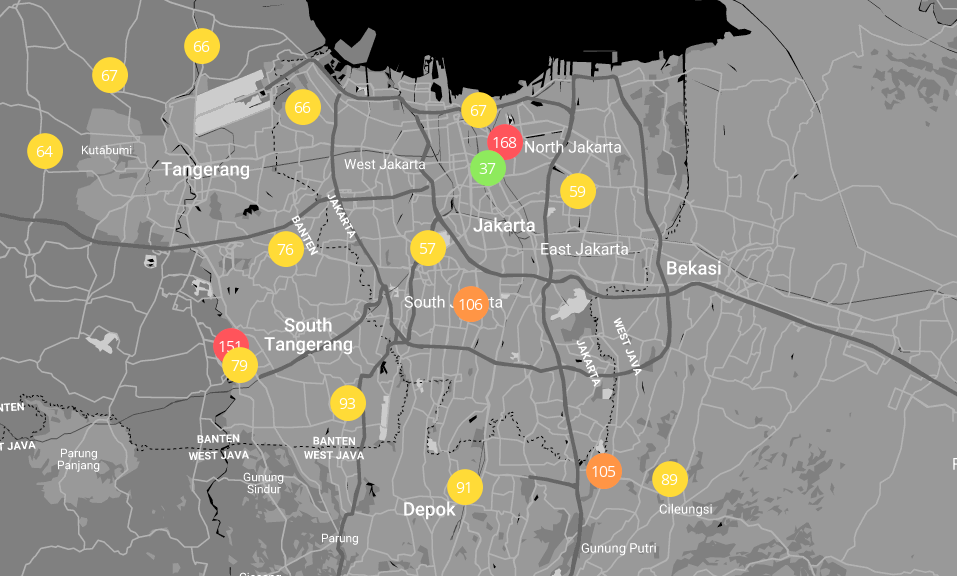957x576 pixels.
Task: Click the orange 105 marker near Gunung Putri
Action: click(604, 471)
